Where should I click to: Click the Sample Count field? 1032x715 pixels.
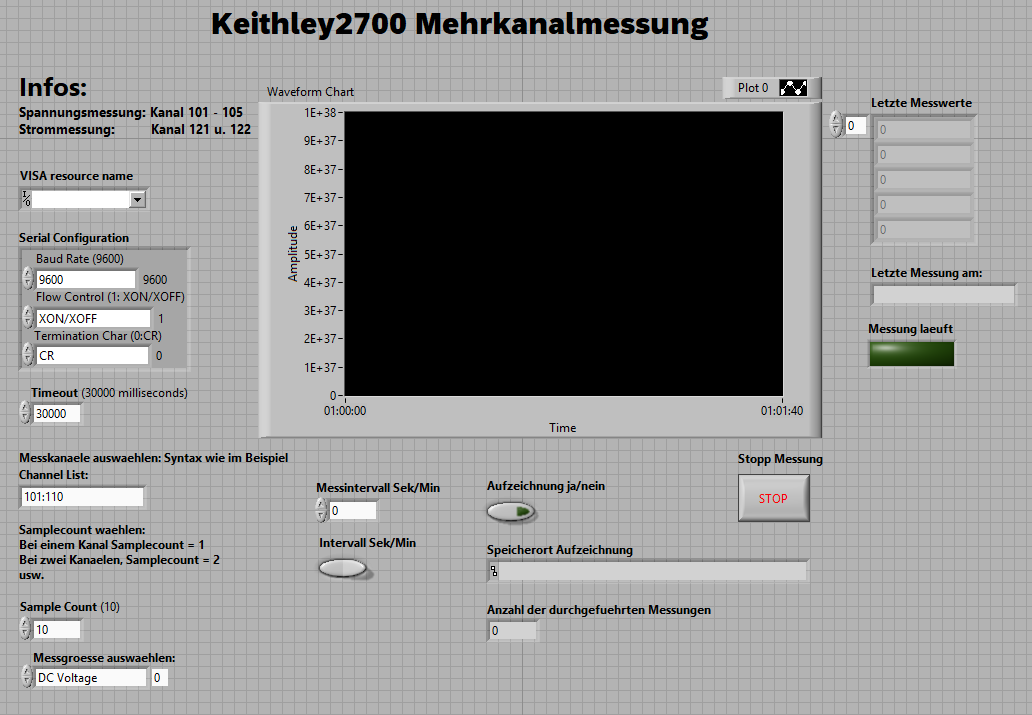click(x=57, y=629)
